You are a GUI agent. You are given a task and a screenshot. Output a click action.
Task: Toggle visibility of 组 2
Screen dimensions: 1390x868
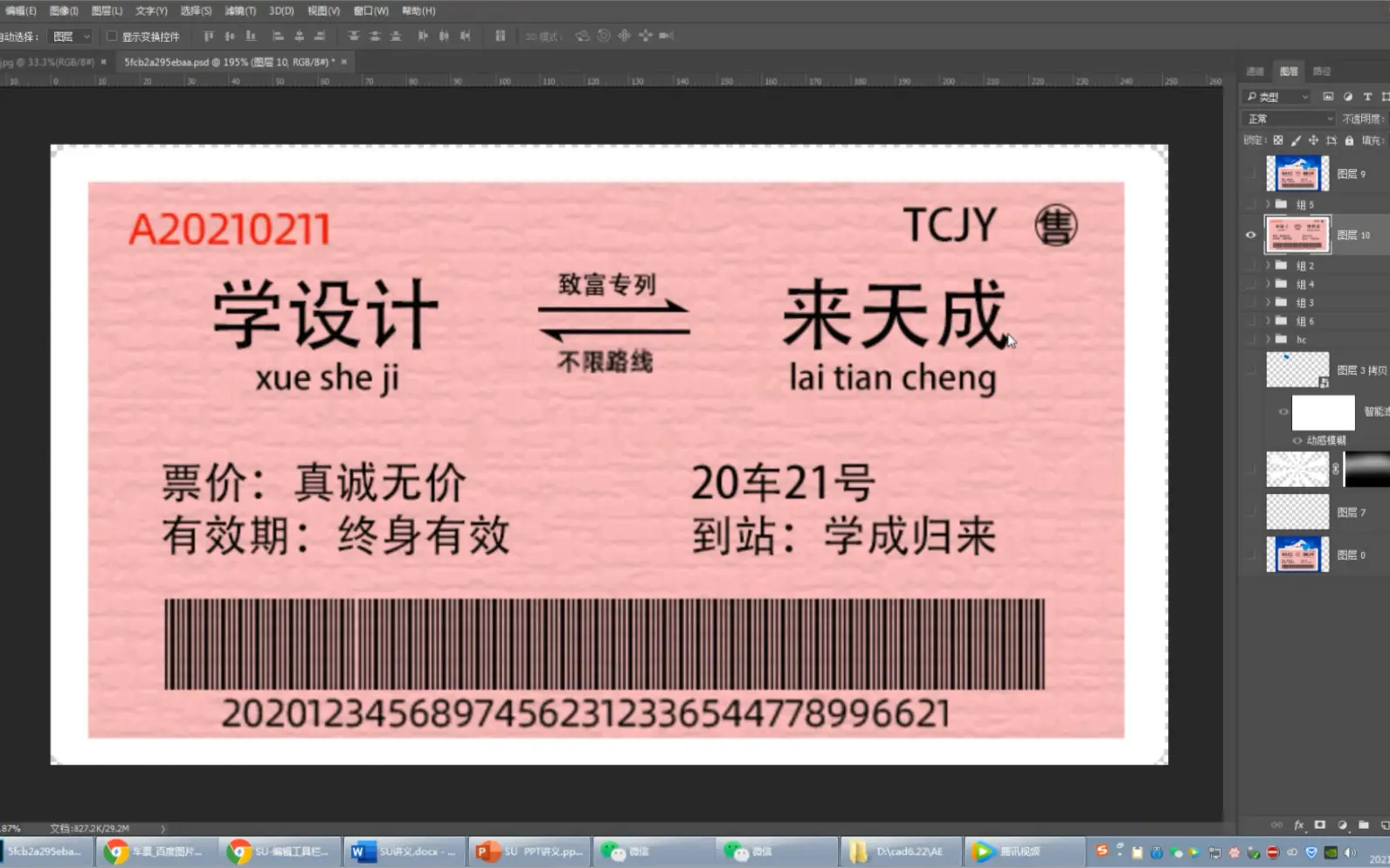[x=1250, y=265]
